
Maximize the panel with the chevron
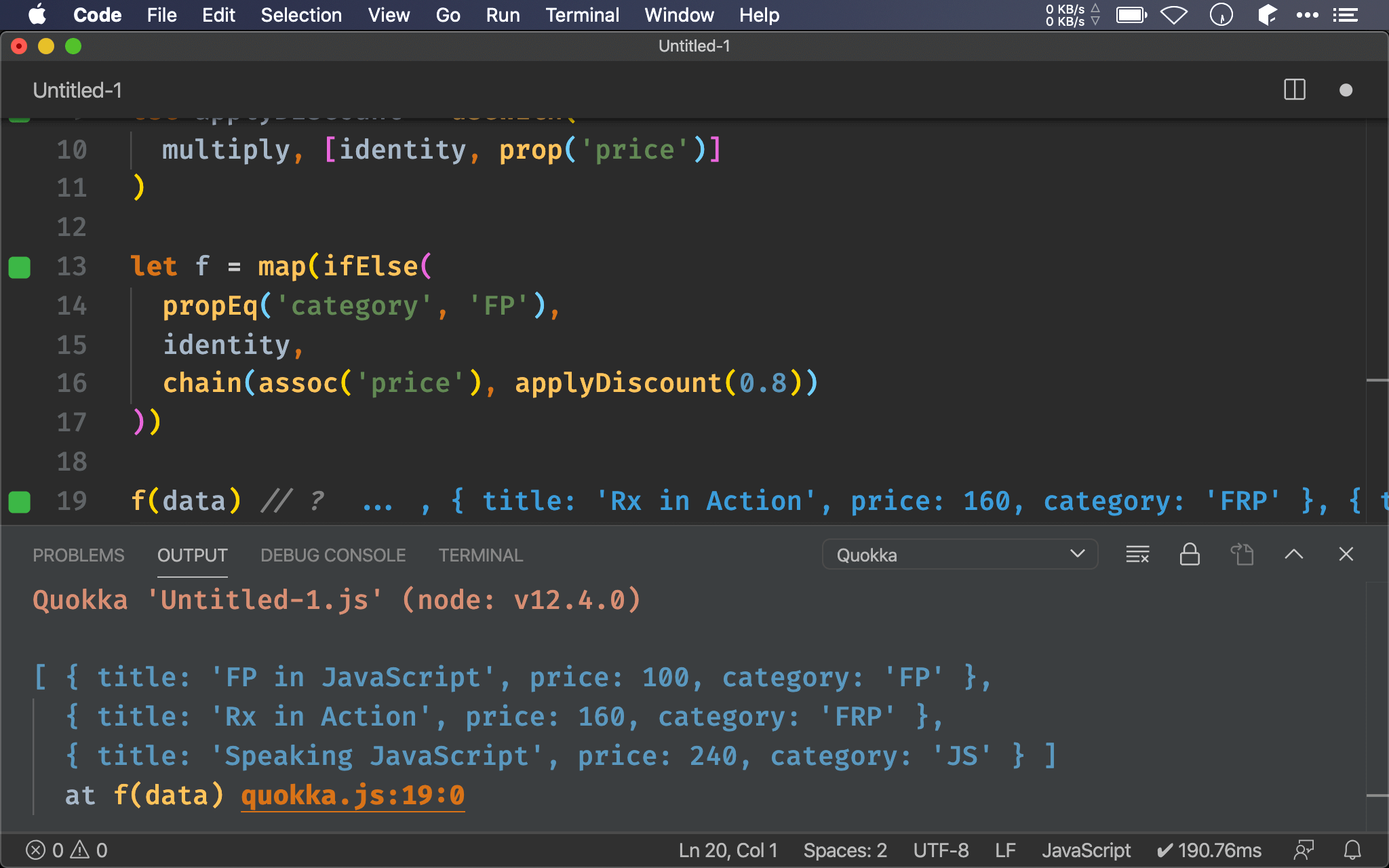[1294, 555]
